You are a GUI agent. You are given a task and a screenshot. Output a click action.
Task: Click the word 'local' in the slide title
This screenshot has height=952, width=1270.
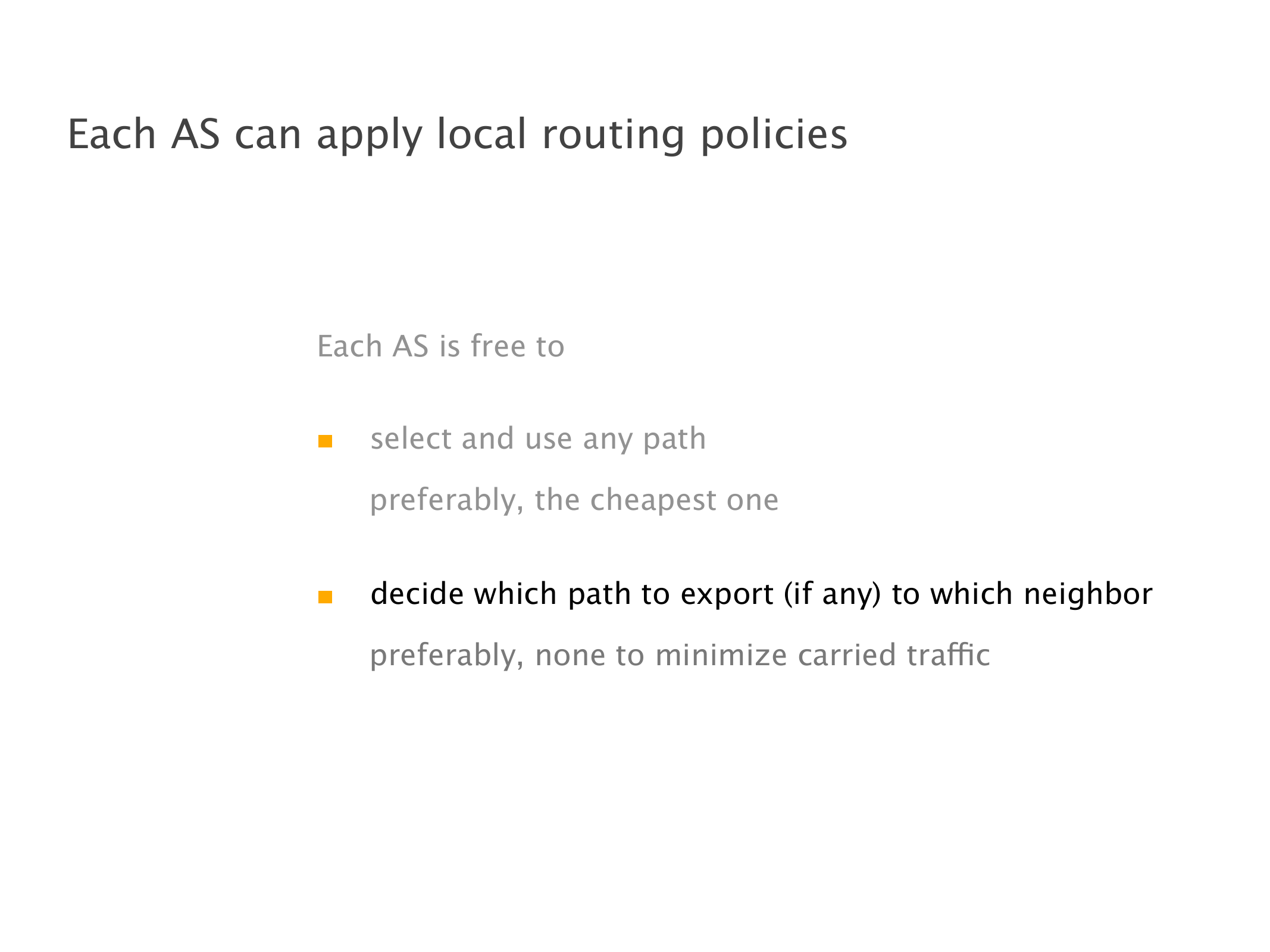[481, 134]
